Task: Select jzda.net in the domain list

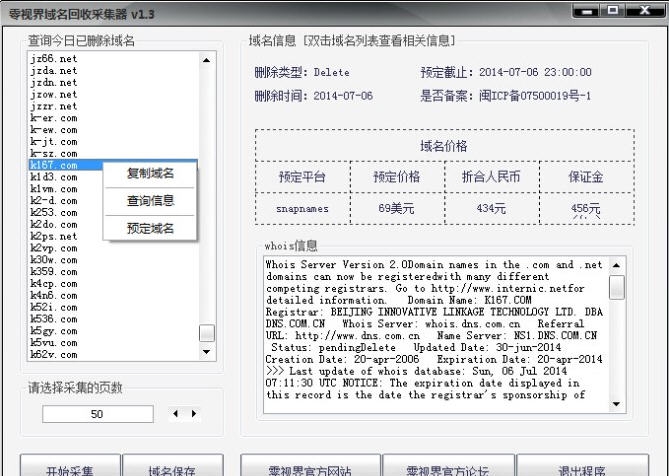Action: click(54, 70)
